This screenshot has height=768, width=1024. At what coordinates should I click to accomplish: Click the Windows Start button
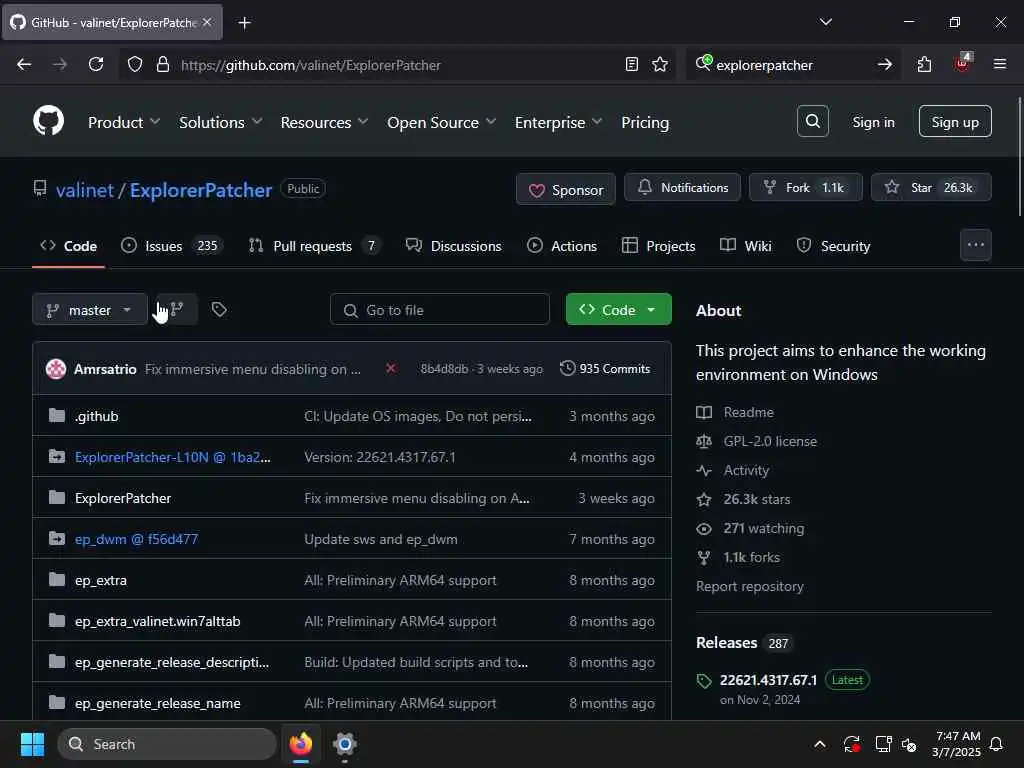pyautogui.click(x=32, y=744)
